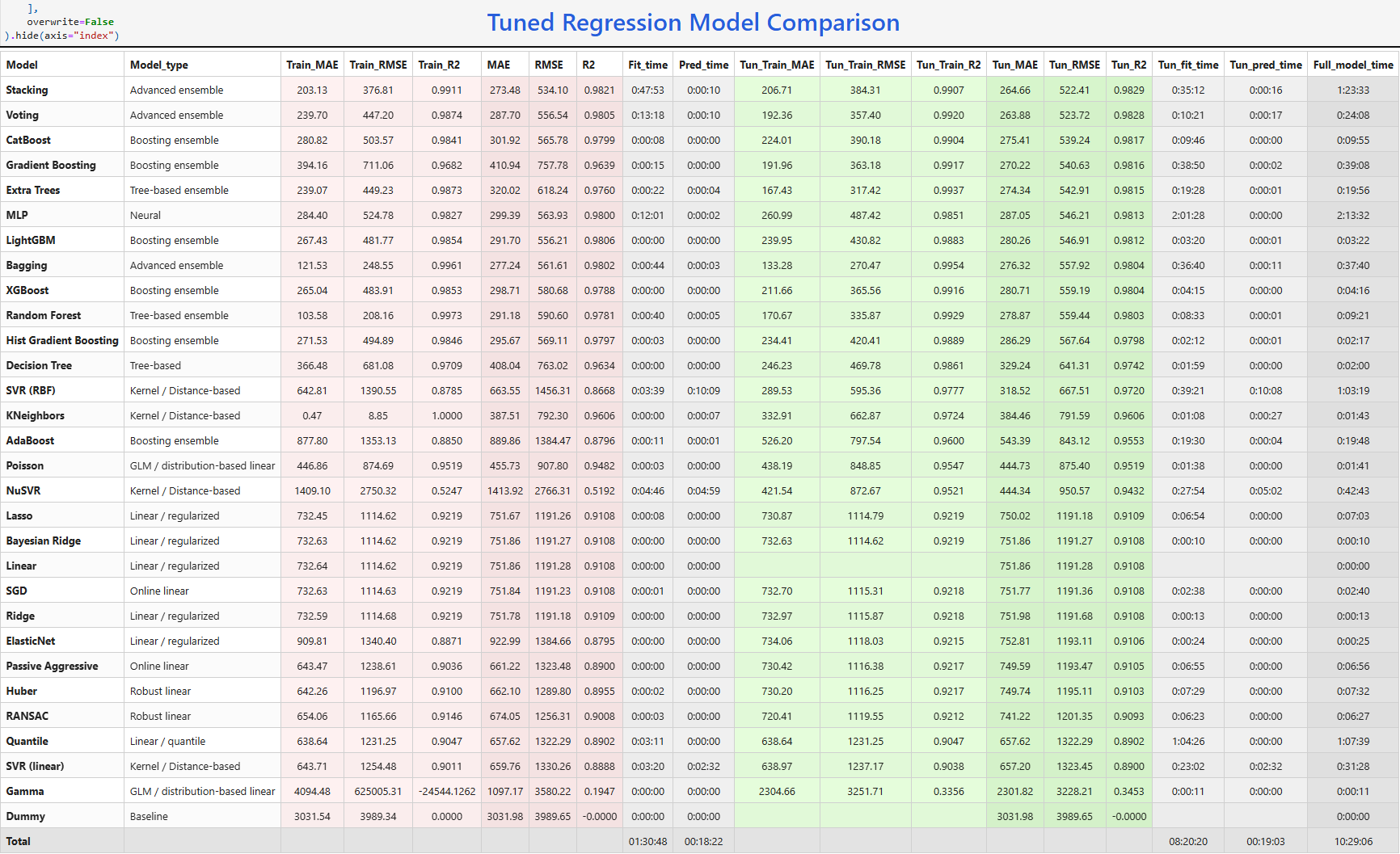This screenshot has height=854, width=1400.
Task: Click RANSAC's Tun_R2 value 0.9093
Action: [x=1129, y=716]
